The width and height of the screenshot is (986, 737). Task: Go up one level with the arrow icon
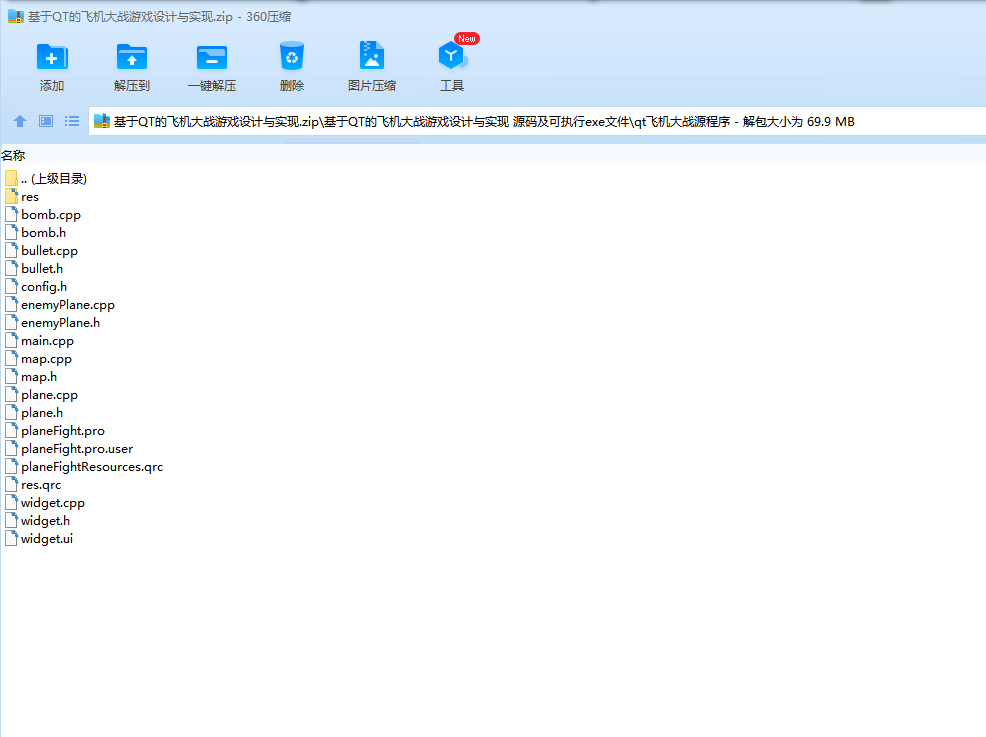click(x=20, y=121)
